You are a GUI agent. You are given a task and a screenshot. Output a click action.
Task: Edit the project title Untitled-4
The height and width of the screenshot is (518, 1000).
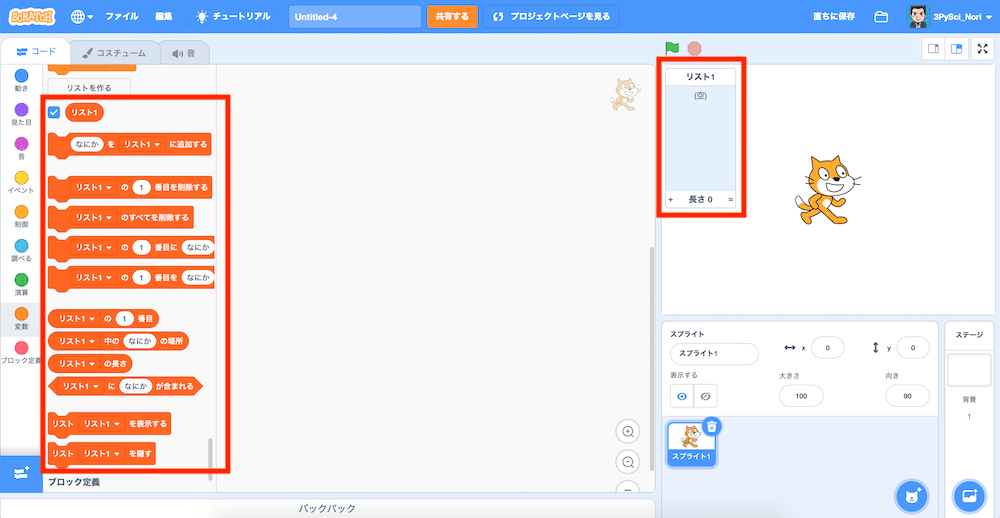(x=355, y=17)
